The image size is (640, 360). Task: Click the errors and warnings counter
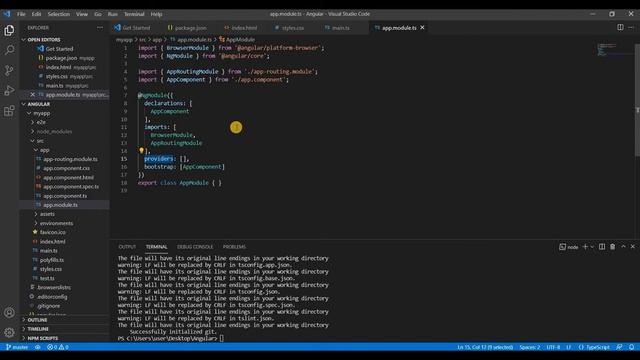pos(58,347)
